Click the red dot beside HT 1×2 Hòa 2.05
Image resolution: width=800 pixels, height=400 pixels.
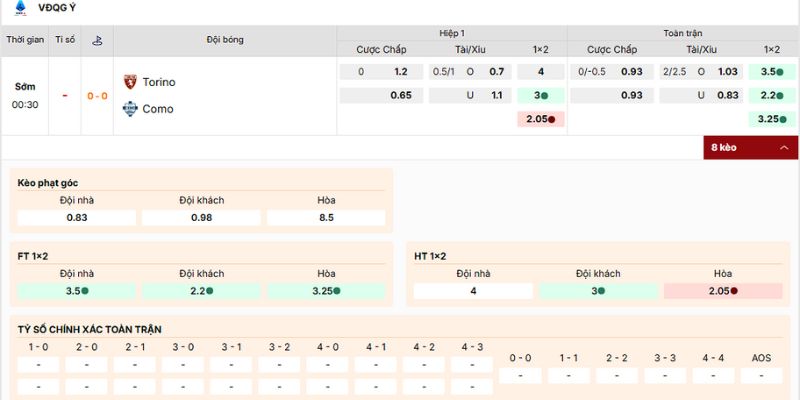coord(734,291)
